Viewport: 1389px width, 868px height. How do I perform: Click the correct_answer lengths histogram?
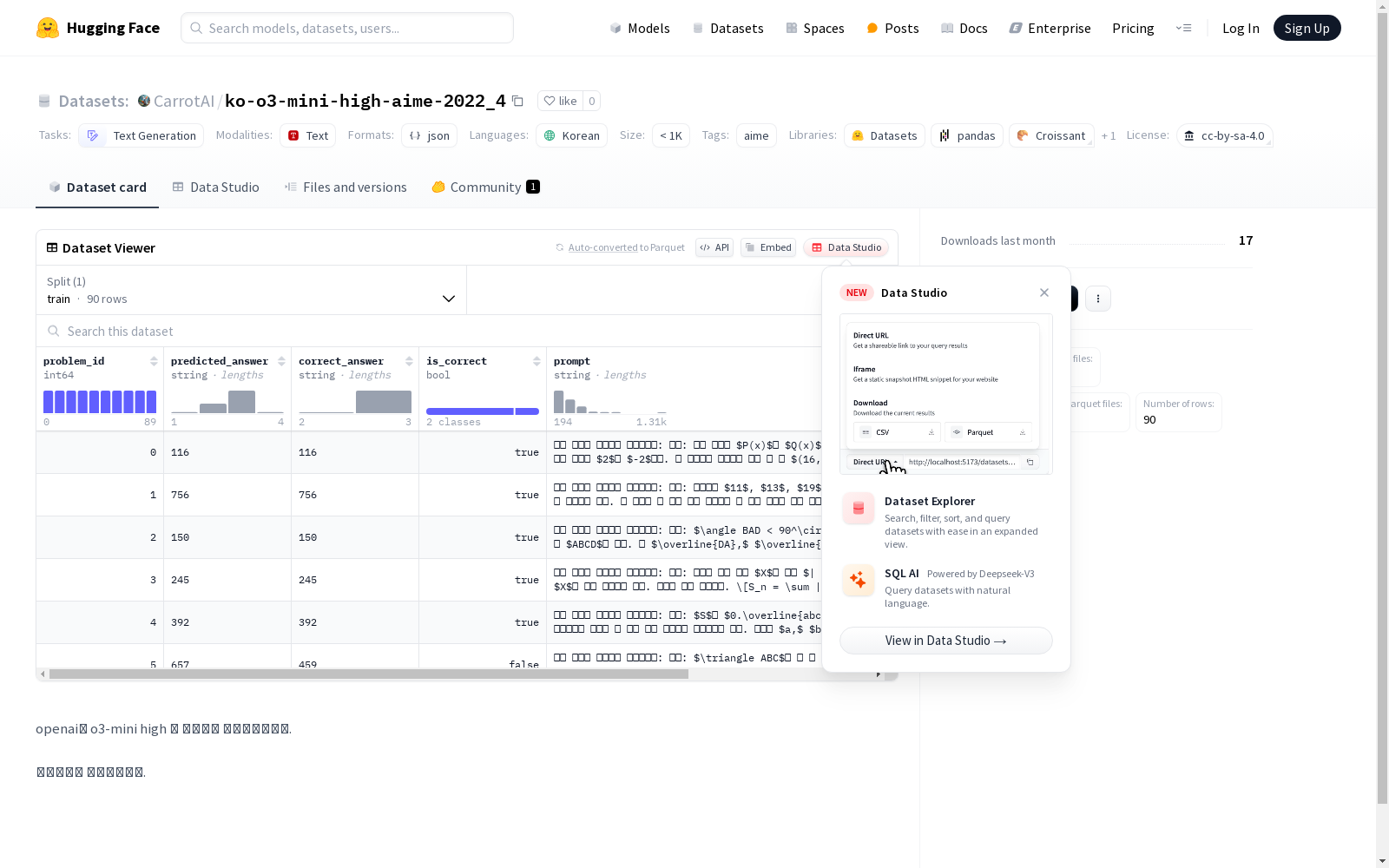pyautogui.click(x=355, y=402)
